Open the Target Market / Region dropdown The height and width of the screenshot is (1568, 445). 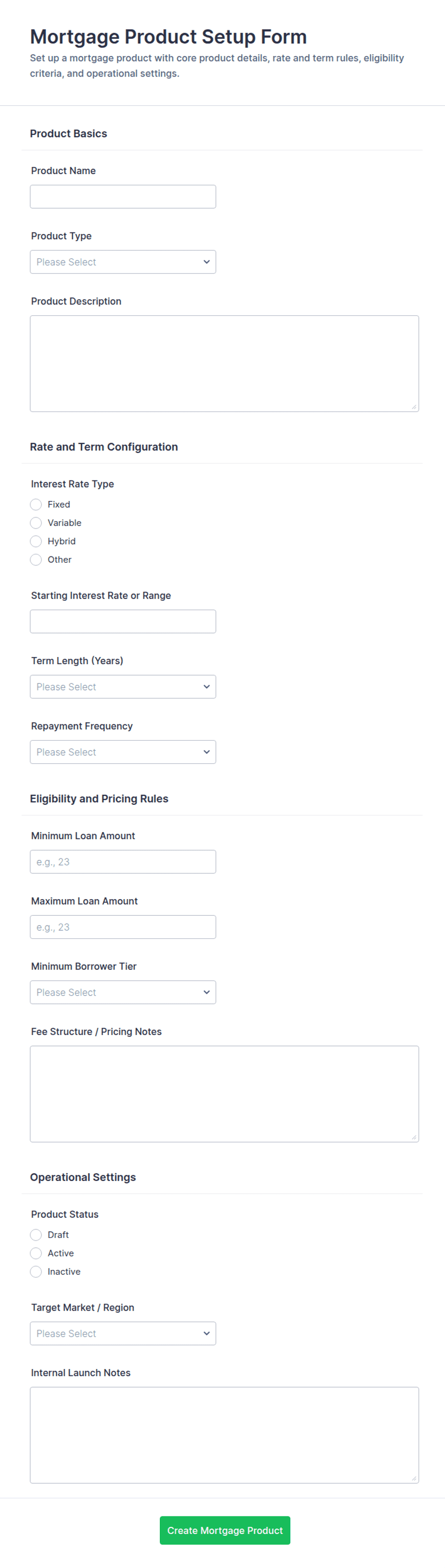click(123, 1333)
